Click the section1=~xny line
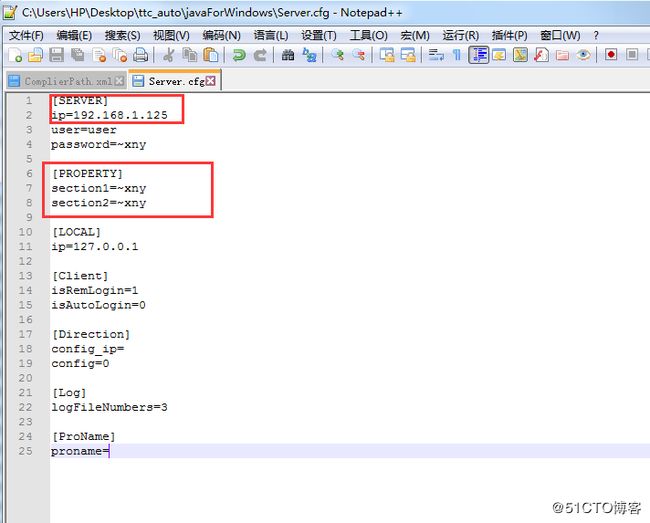 99,188
